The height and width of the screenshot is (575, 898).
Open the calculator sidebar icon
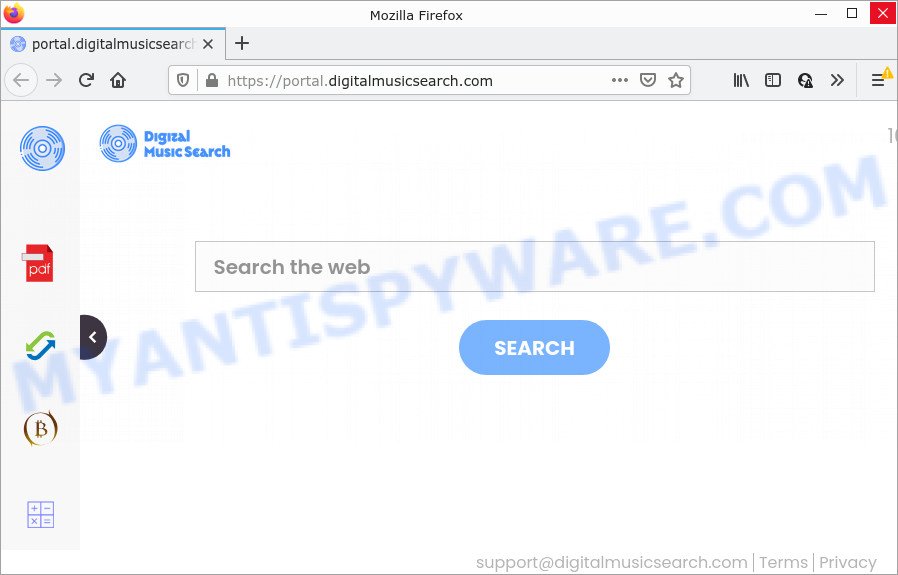tap(41, 514)
